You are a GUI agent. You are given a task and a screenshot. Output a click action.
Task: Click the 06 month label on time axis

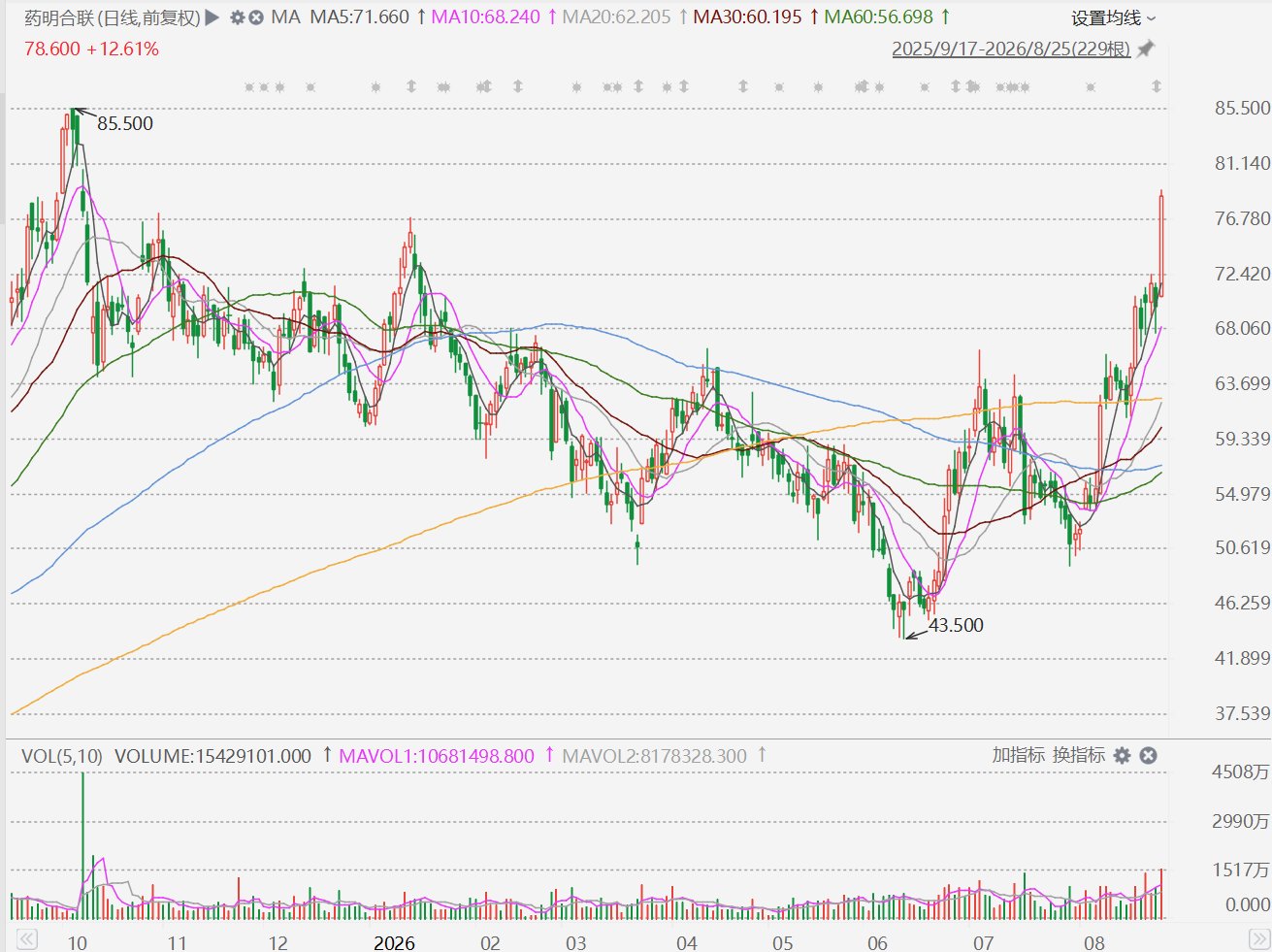[x=877, y=943]
